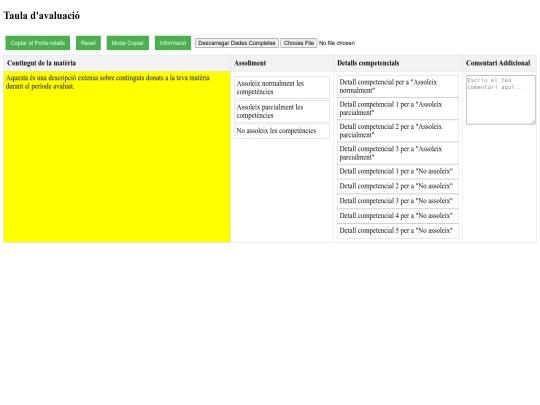Image resolution: width=540 pixels, height=405 pixels.
Task: Click the yellow Contingut de la matèria cell
Action: (117, 157)
